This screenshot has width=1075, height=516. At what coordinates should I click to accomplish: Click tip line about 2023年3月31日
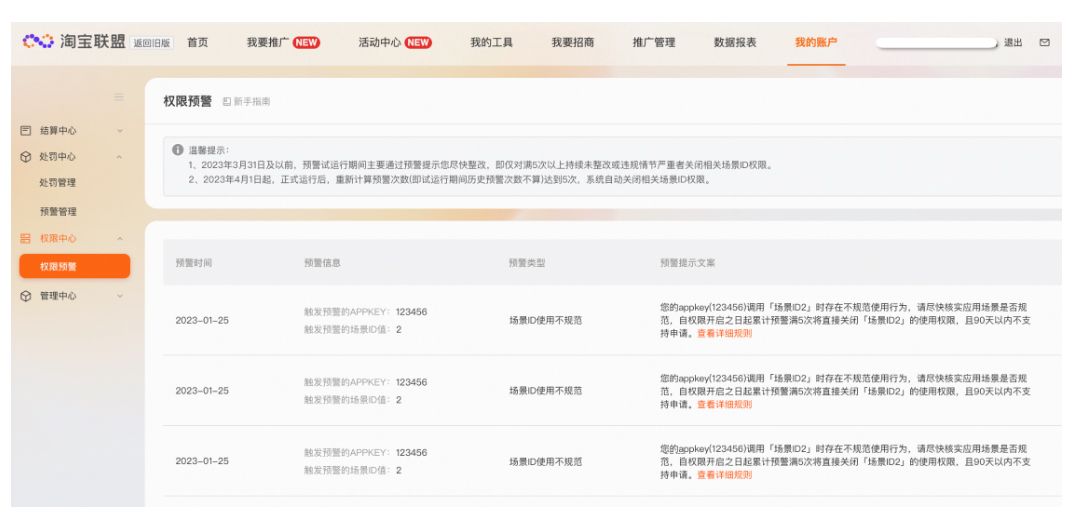[x=480, y=165]
